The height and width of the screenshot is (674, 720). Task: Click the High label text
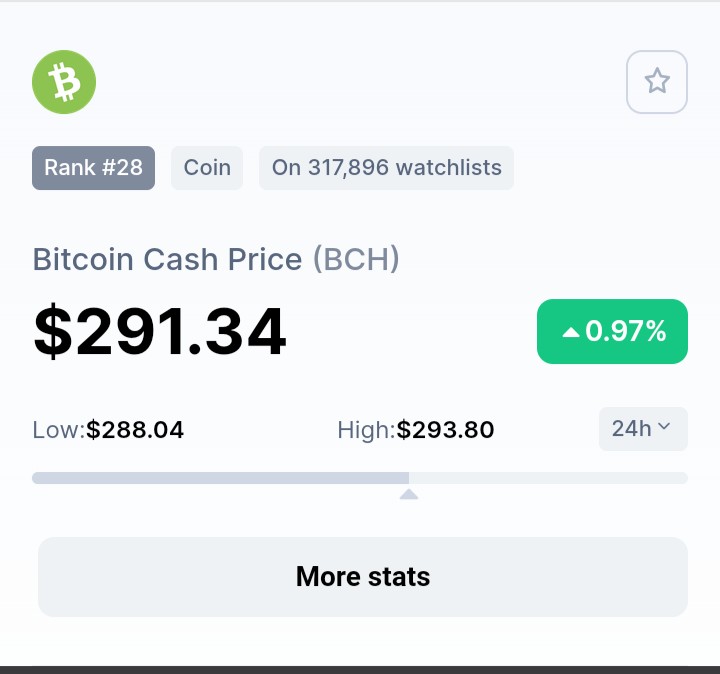coord(366,430)
